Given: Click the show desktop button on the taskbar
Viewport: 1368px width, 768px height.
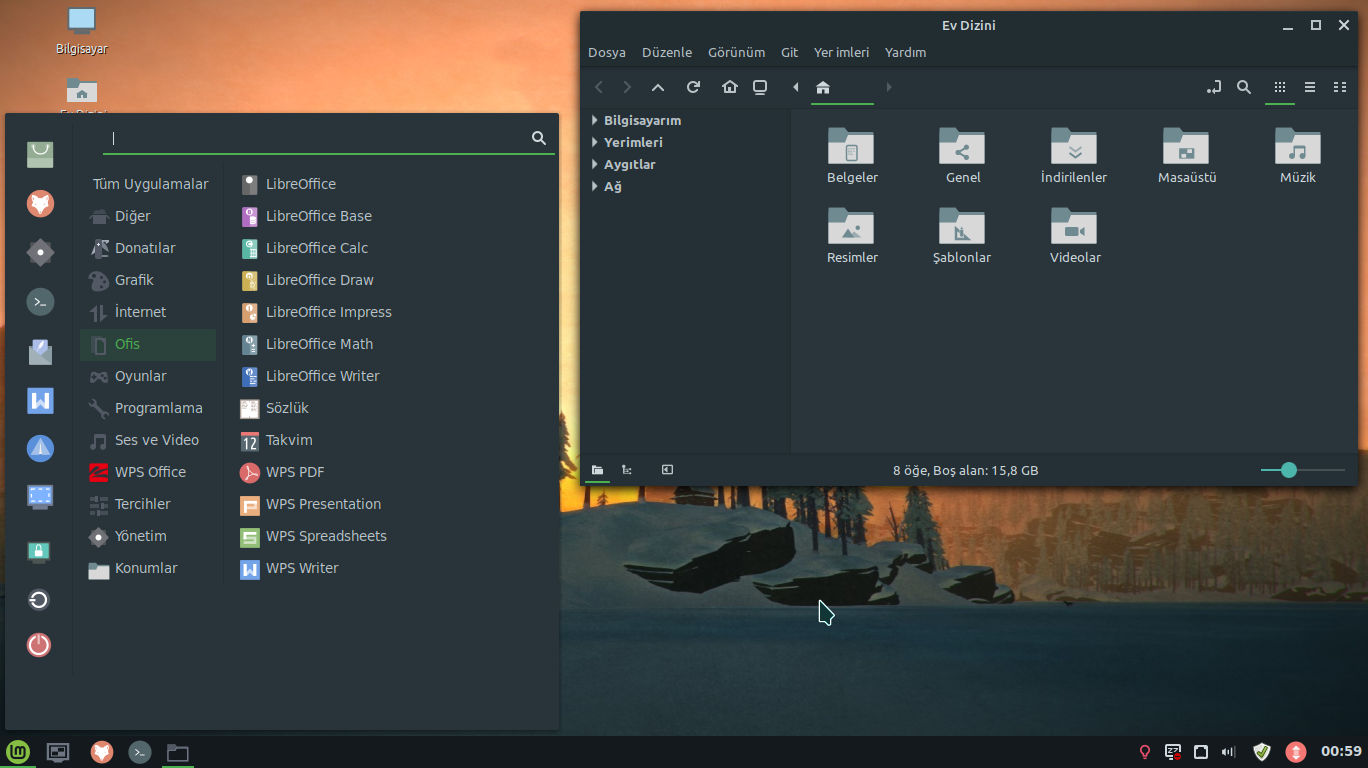Looking at the screenshot, I should (59, 752).
